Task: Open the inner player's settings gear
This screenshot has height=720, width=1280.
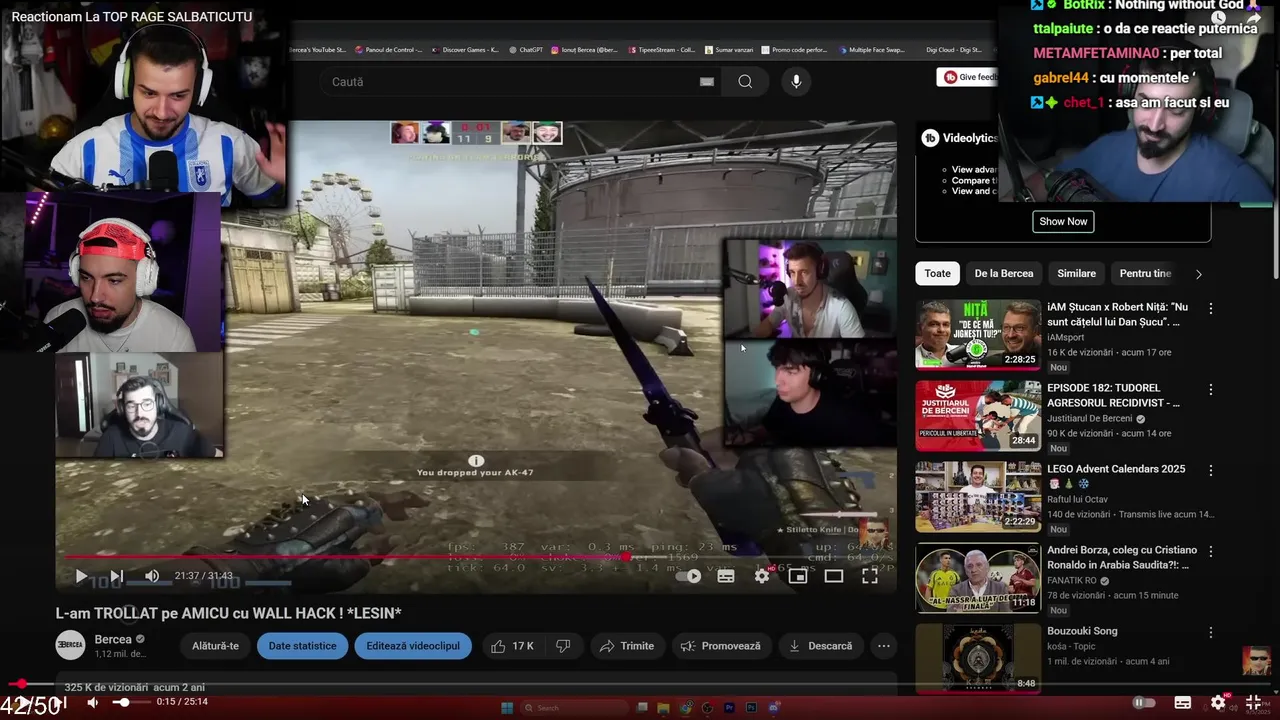Action: 762,576
